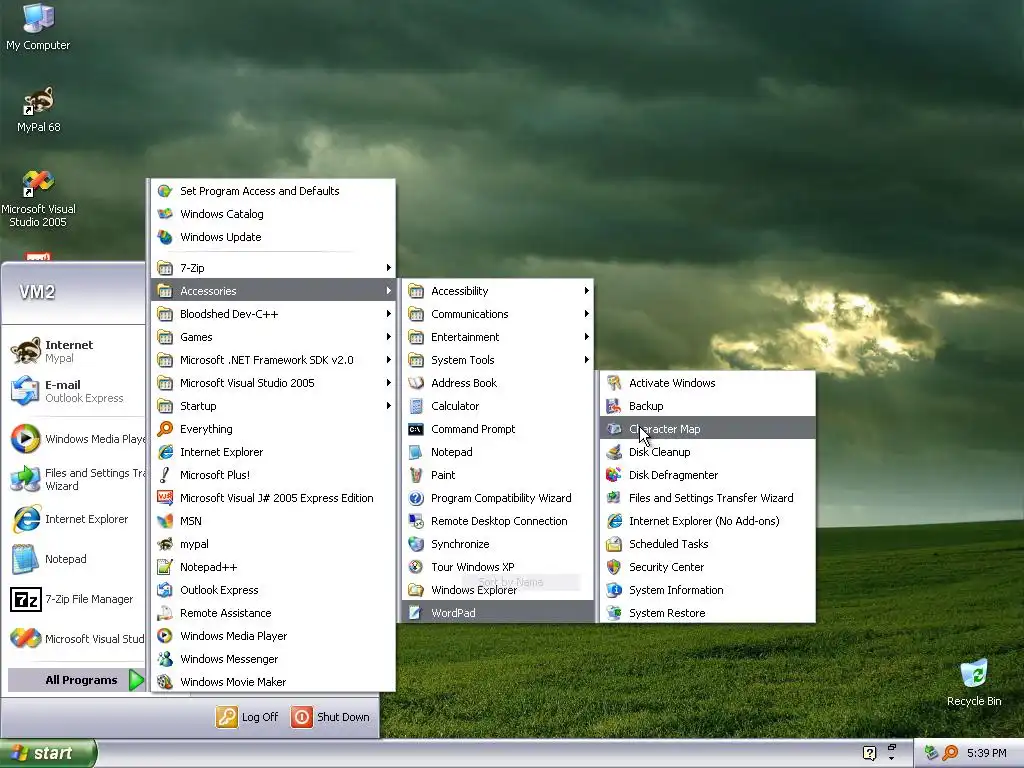Open Notepad++ icon
Viewport: 1024px width, 768px height.
(x=165, y=567)
